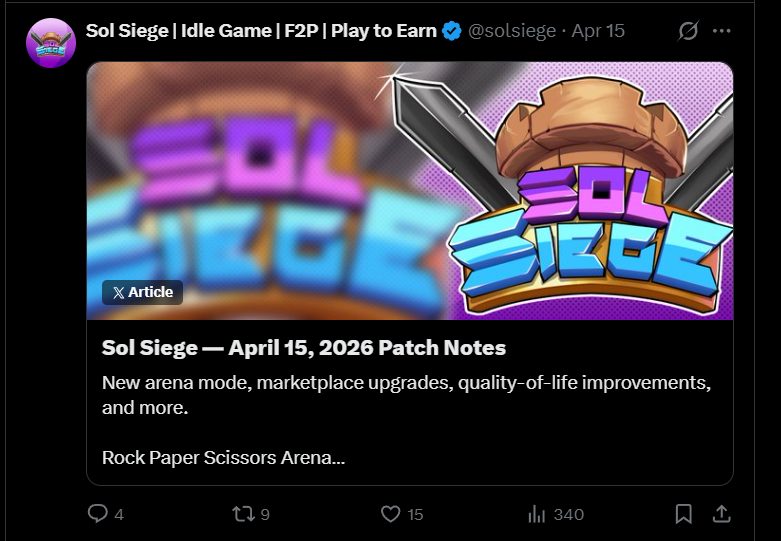Click the 340 views count

[568, 514]
